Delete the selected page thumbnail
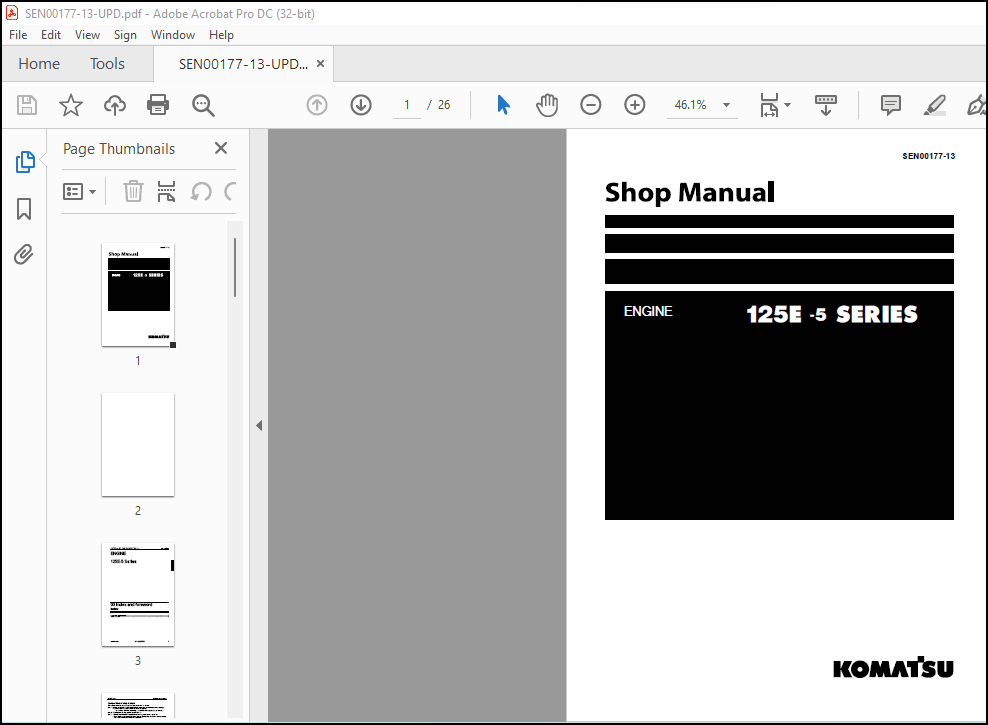The image size is (988, 725). (133, 191)
